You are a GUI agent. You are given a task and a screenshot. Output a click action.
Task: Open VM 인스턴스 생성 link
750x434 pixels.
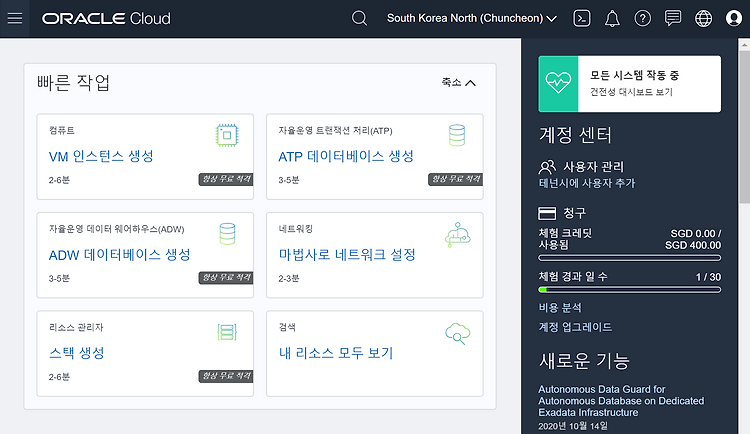pyautogui.click(x=101, y=156)
